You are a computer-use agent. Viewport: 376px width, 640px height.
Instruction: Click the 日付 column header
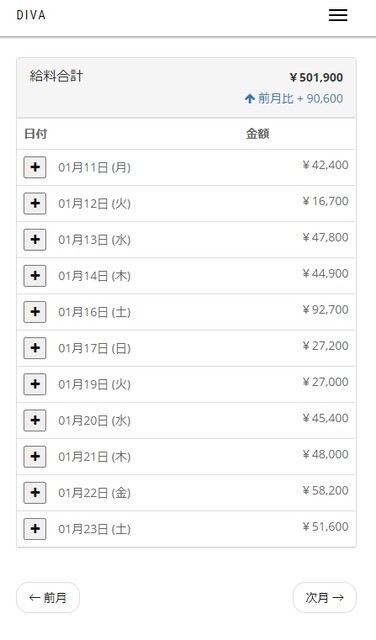click(36, 134)
